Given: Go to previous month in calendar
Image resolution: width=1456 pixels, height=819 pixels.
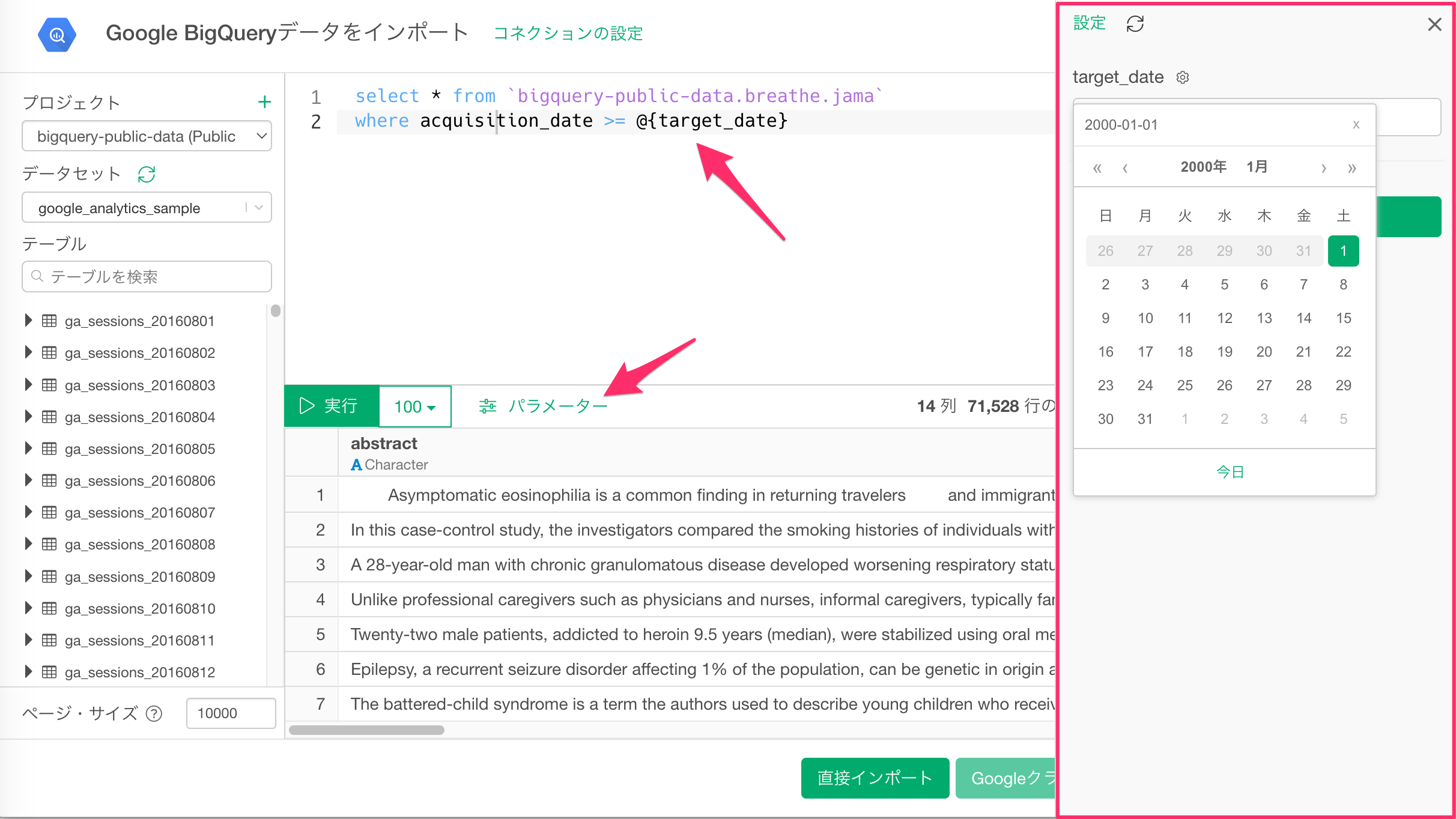Looking at the screenshot, I should click(x=1125, y=168).
